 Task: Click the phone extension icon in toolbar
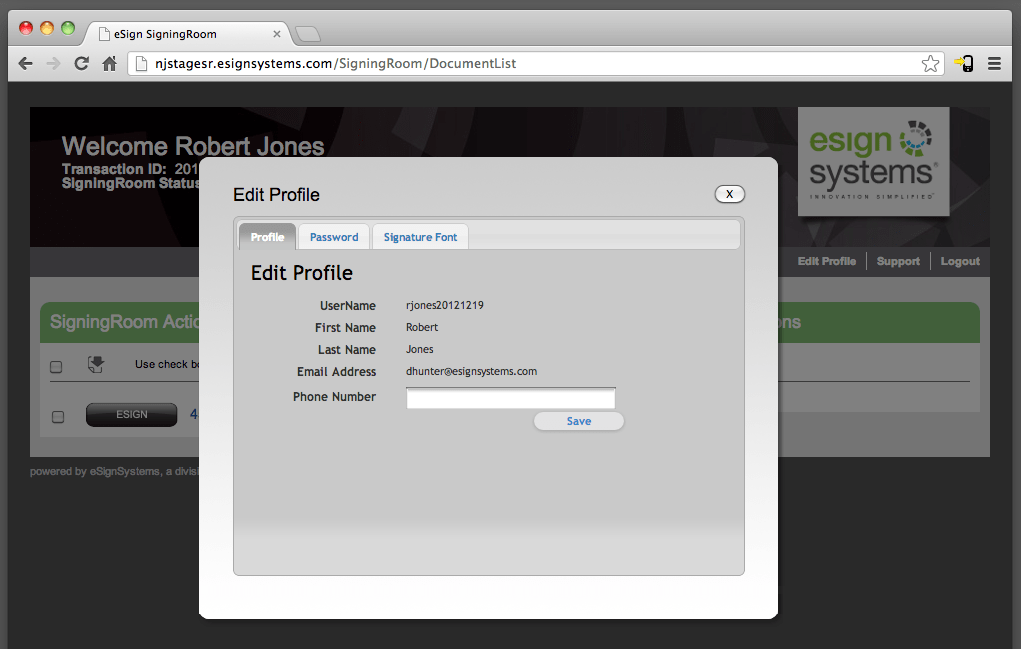pyautogui.click(x=964, y=64)
